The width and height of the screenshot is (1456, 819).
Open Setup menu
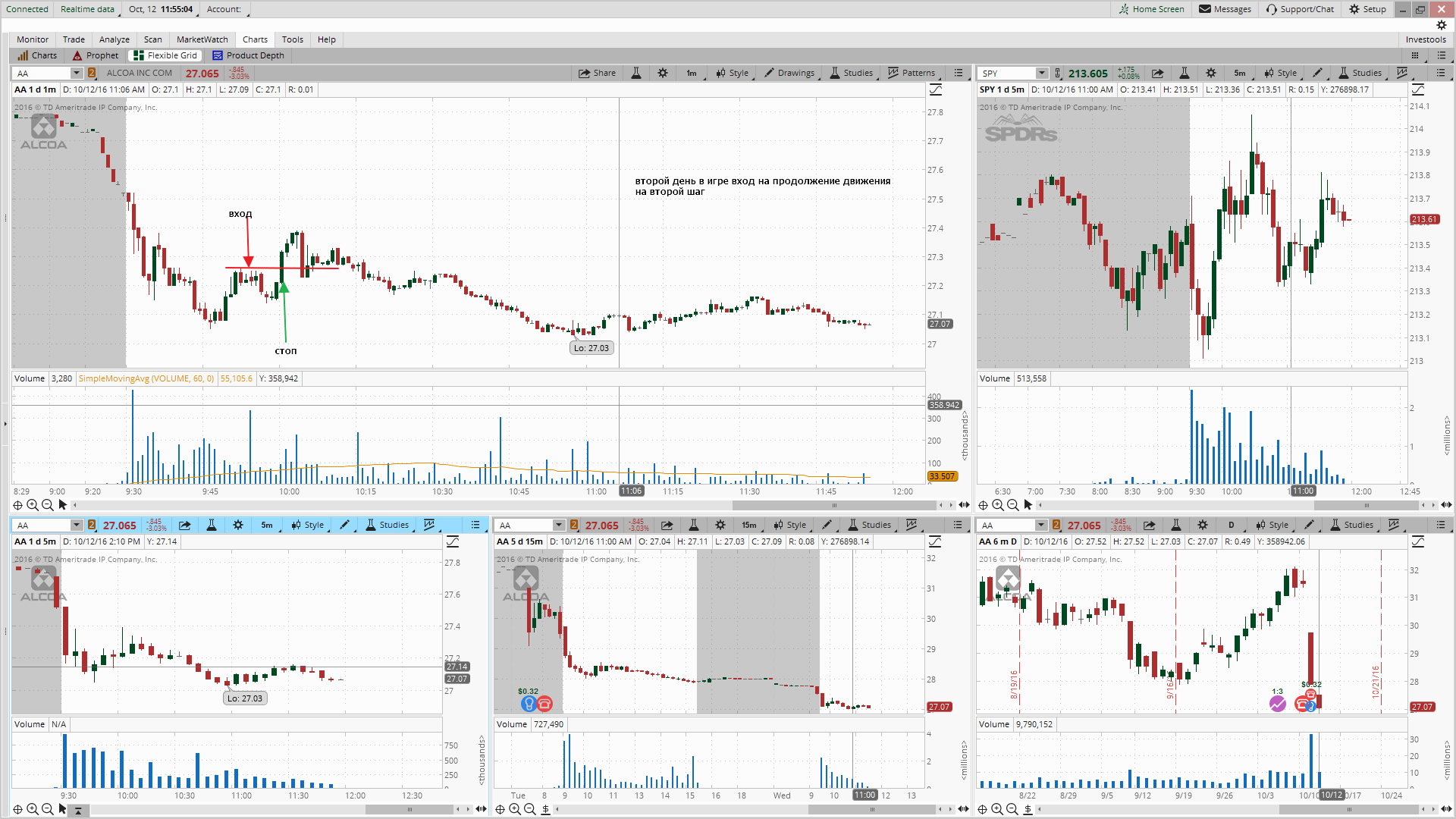pyautogui.click(x=1368, y=9)
